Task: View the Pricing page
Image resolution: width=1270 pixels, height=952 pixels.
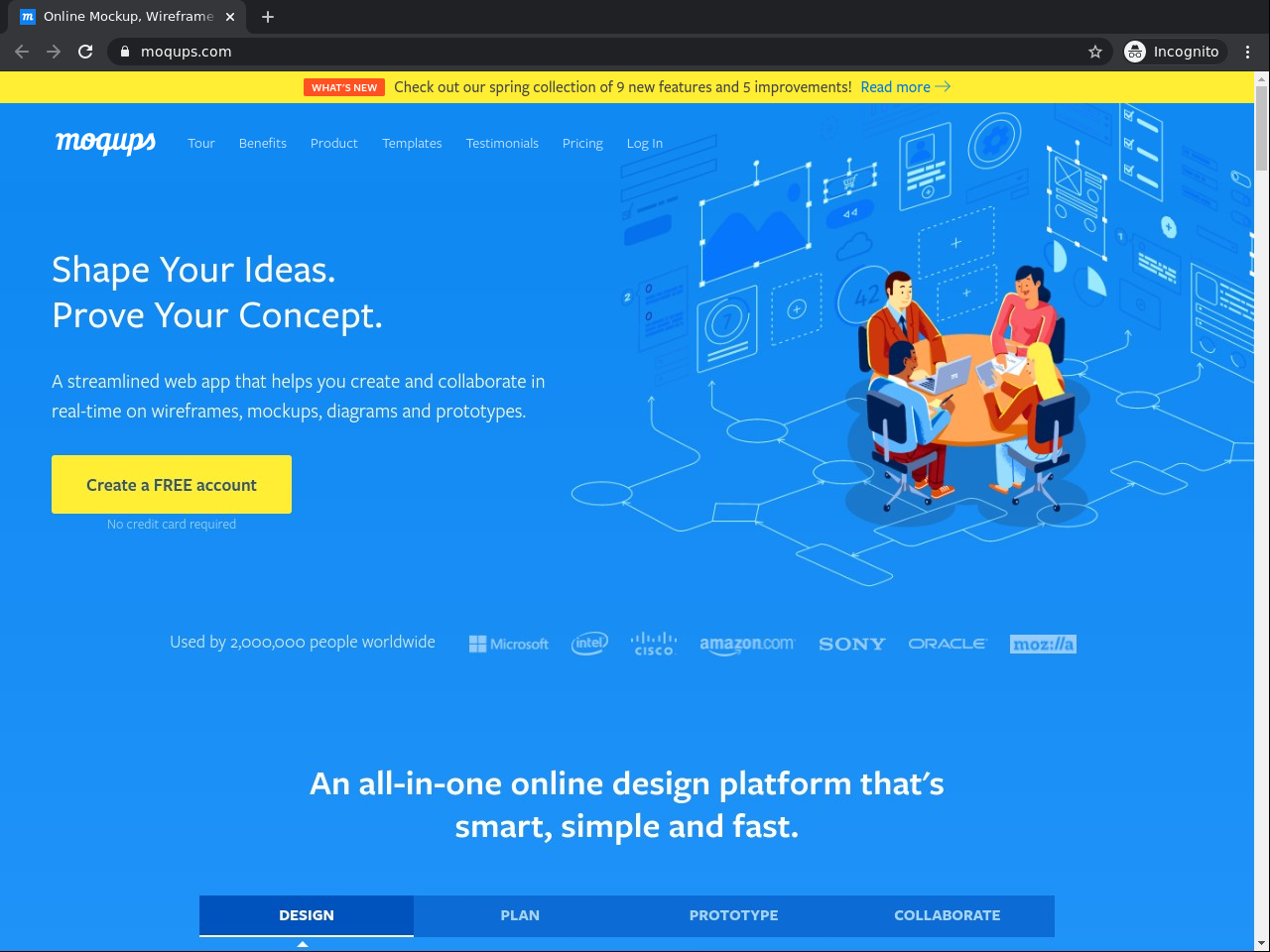Action: point(582,143)
